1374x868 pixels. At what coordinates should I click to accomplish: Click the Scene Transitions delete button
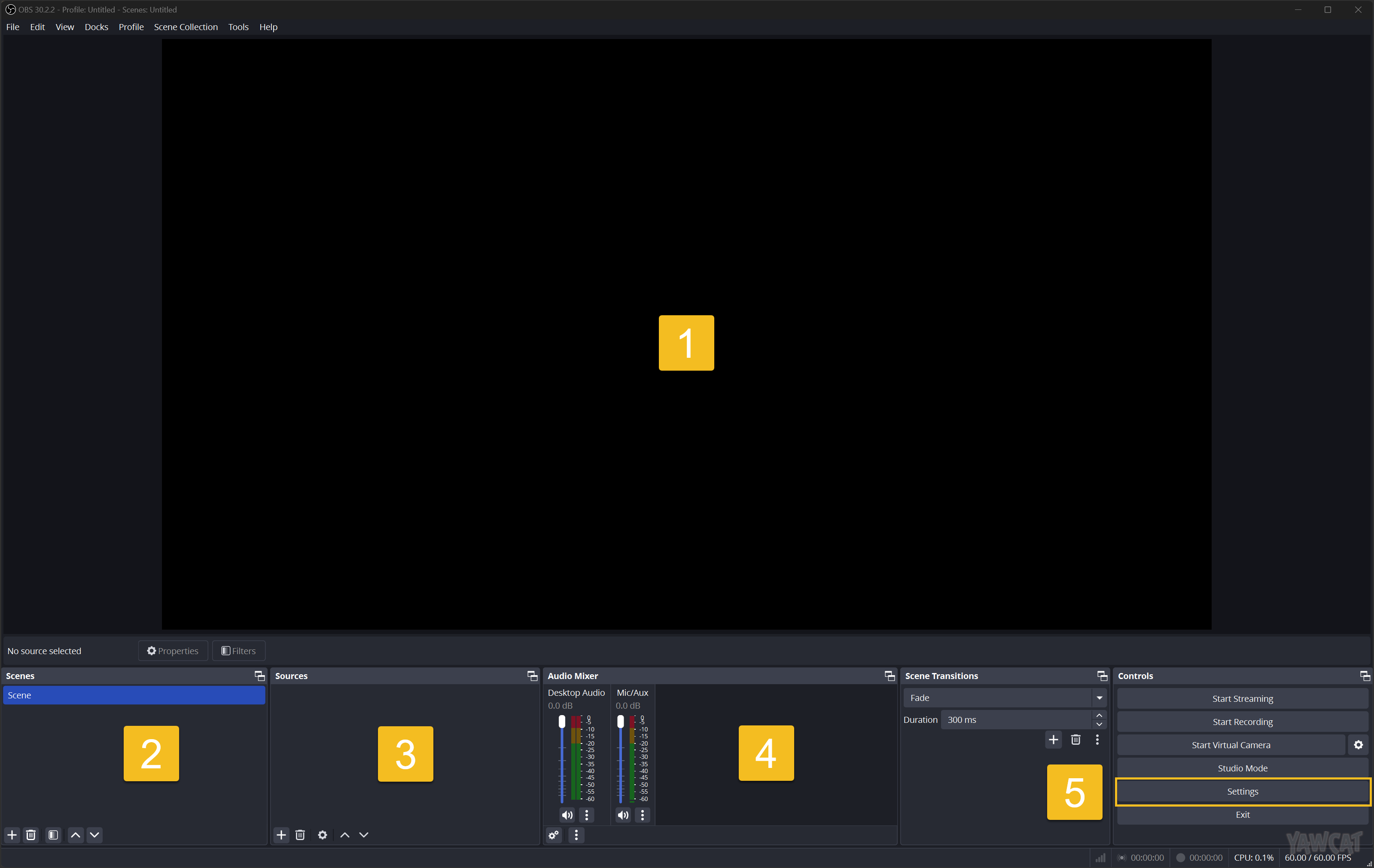1075,740
